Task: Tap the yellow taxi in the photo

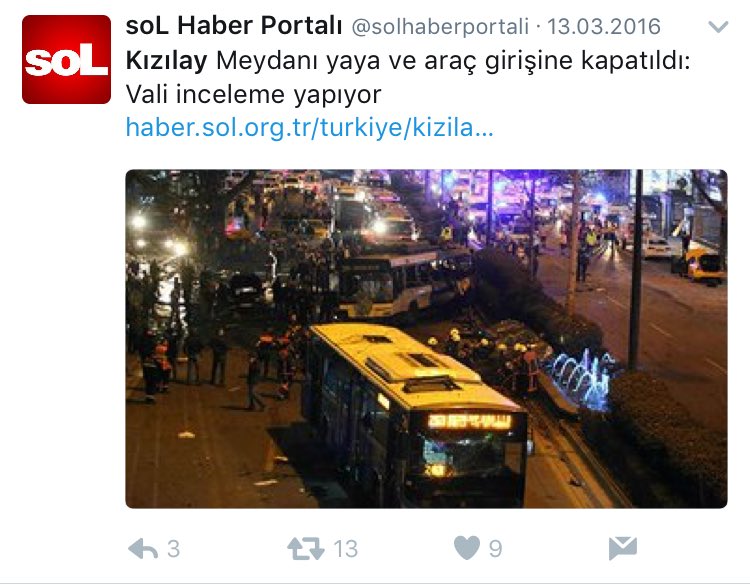Action: coord(704,265)
